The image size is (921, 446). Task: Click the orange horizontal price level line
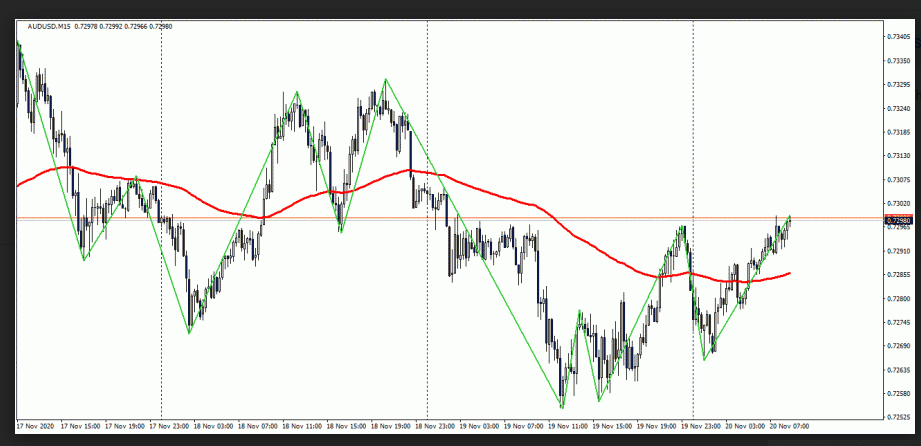[x=450, y=218]
